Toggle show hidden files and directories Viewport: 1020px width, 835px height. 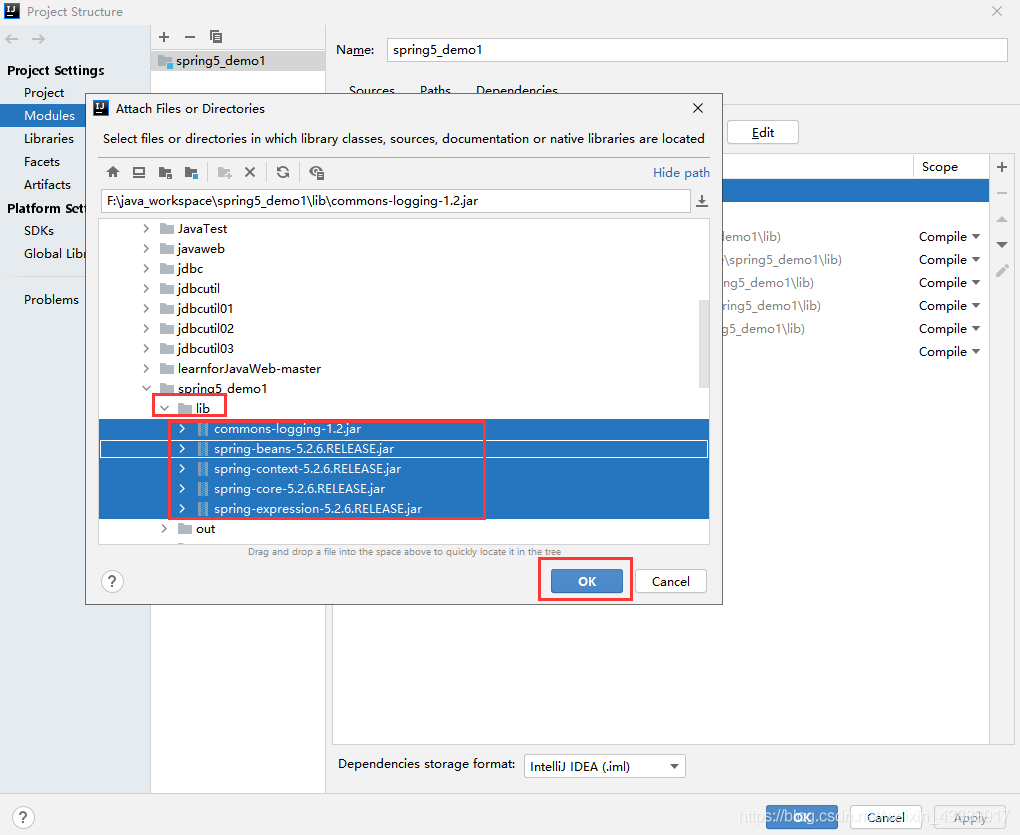tap(317, 172)
